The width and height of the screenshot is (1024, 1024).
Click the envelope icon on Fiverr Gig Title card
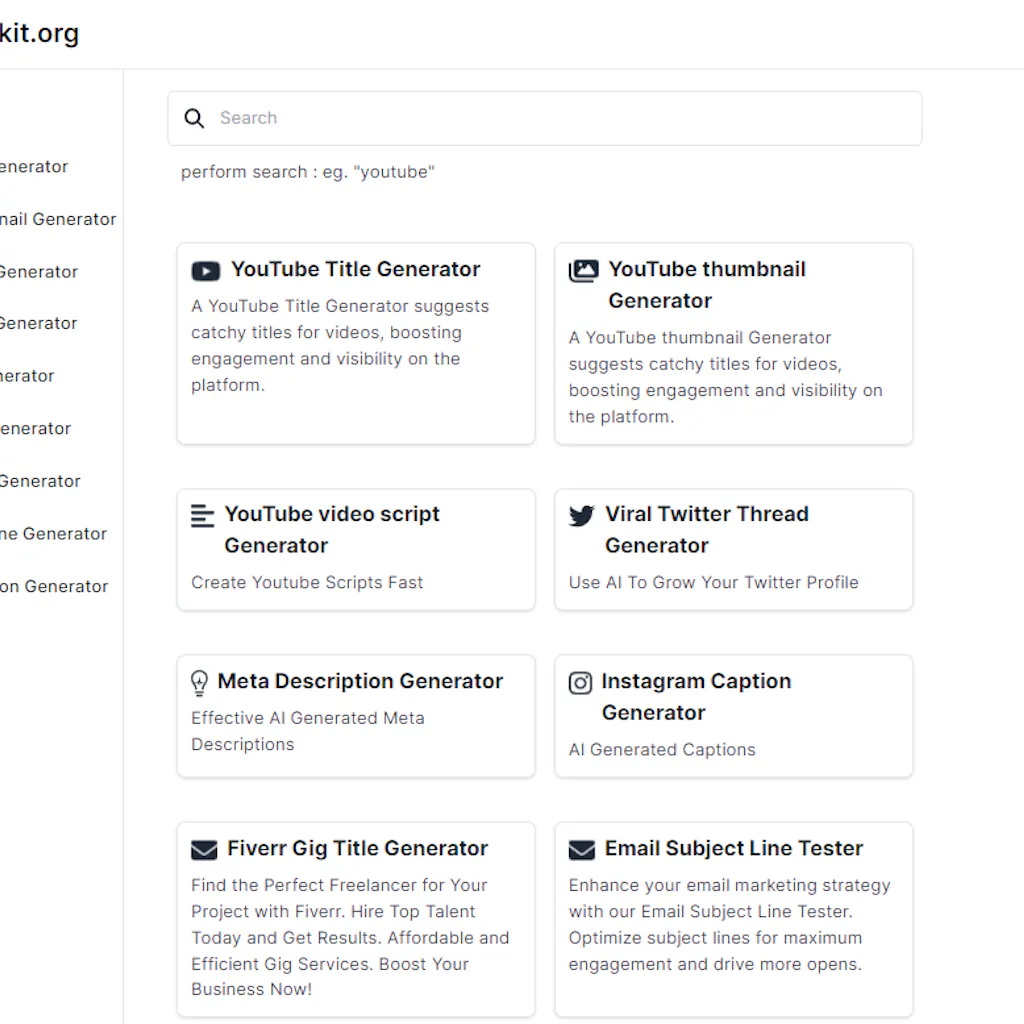click(204, 849)
